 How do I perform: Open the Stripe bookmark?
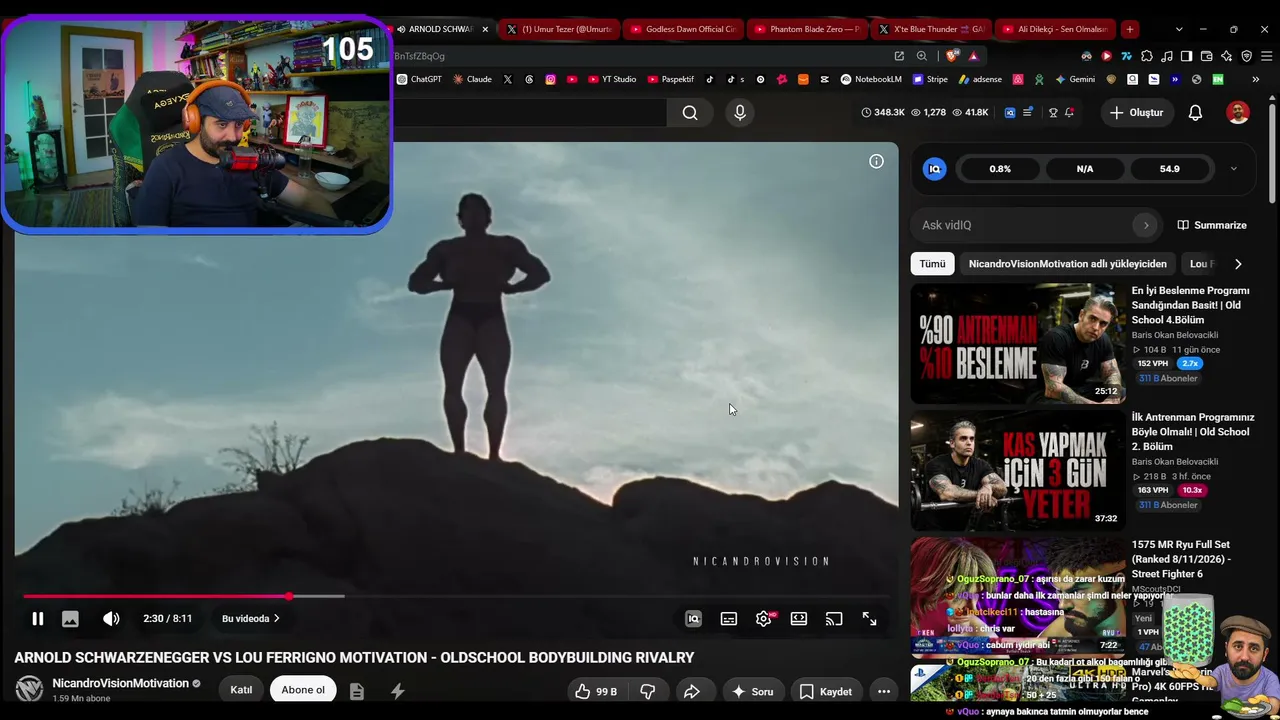pyautogui.click(x=929, y=79)
